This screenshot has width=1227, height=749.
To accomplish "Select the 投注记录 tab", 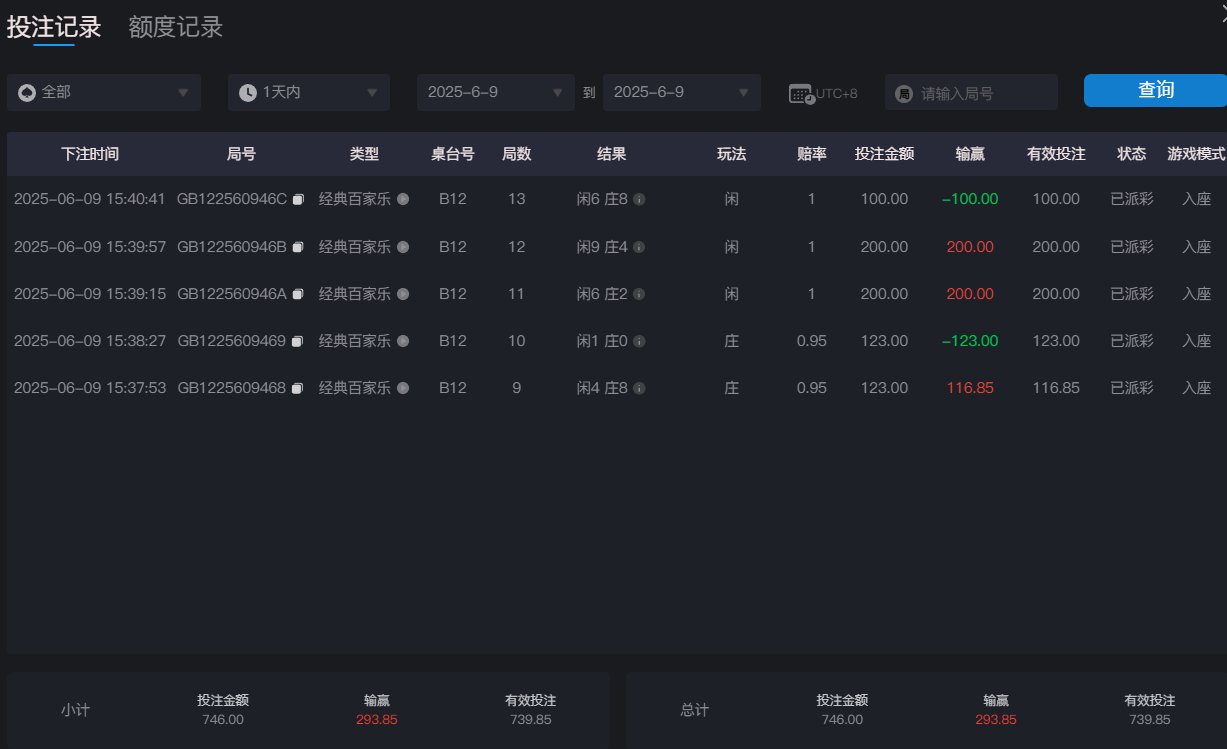I will (x=54, y=28).
